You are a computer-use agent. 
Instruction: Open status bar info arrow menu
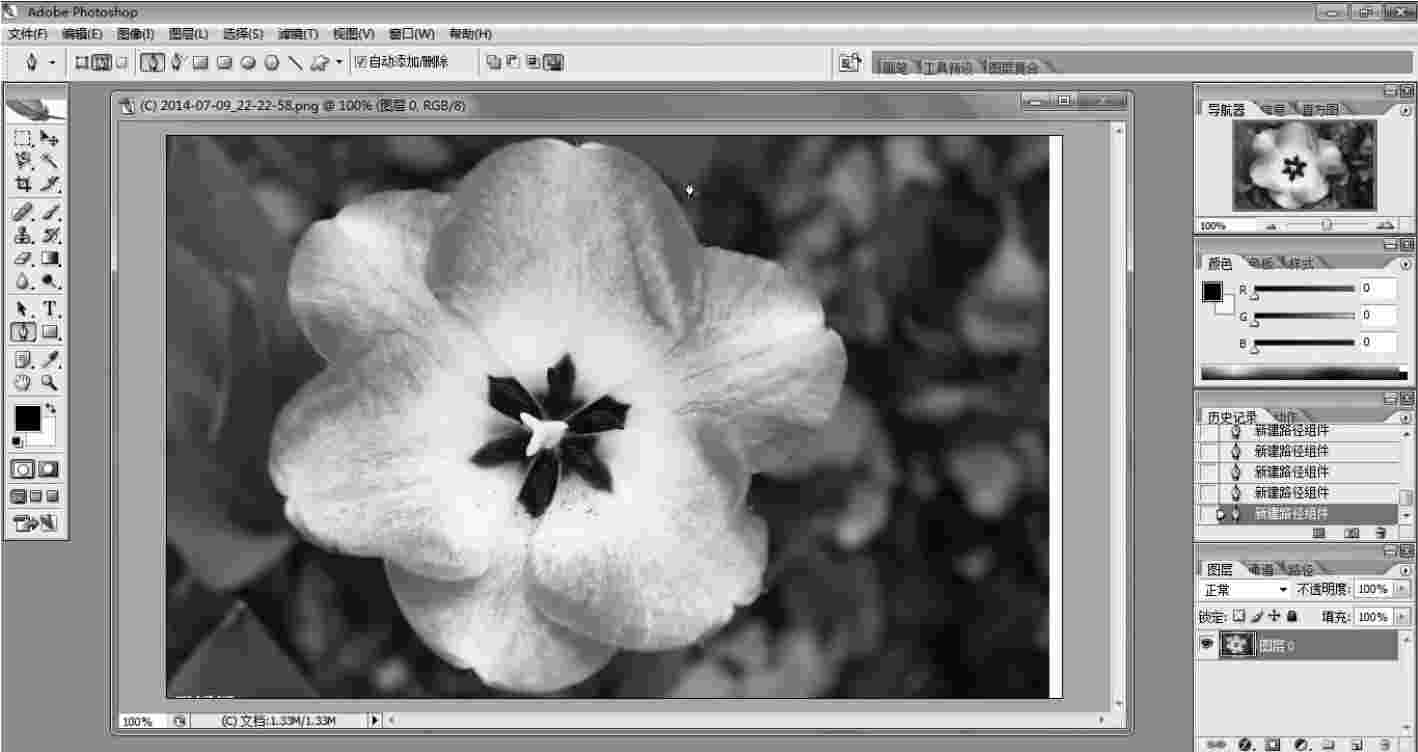(375, 720)
